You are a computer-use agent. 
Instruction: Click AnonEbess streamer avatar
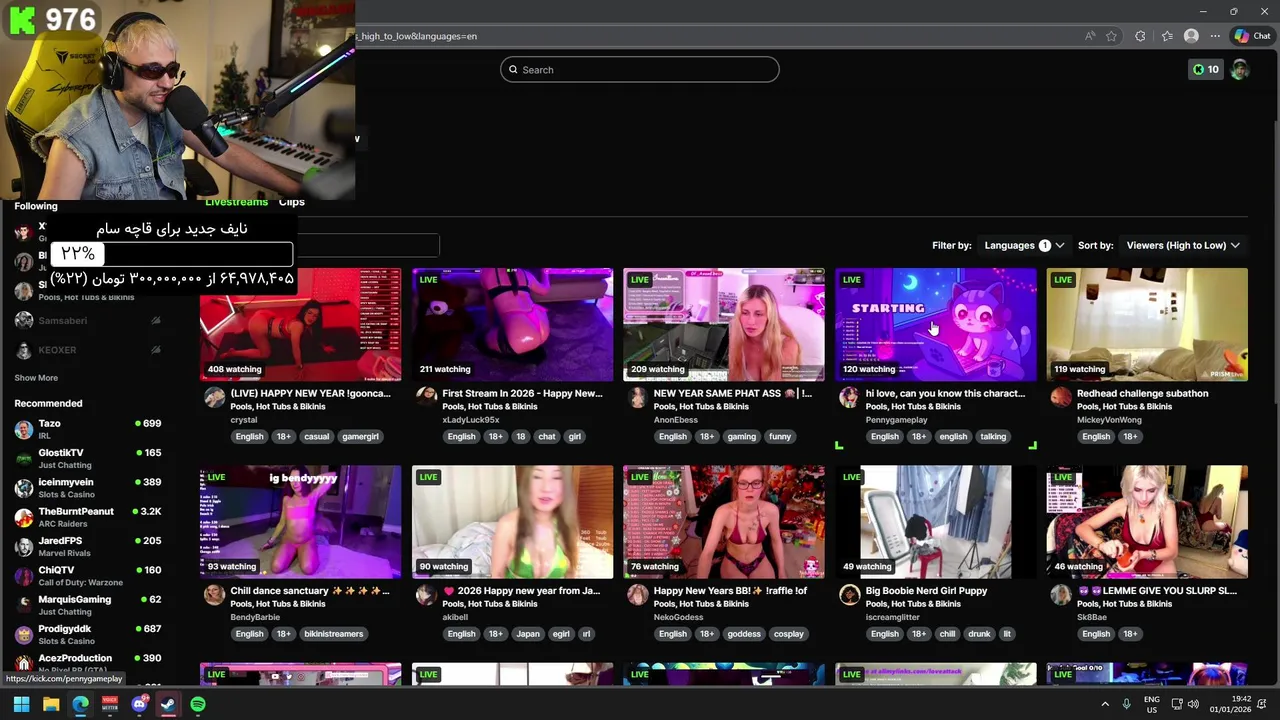pos(638,398)
